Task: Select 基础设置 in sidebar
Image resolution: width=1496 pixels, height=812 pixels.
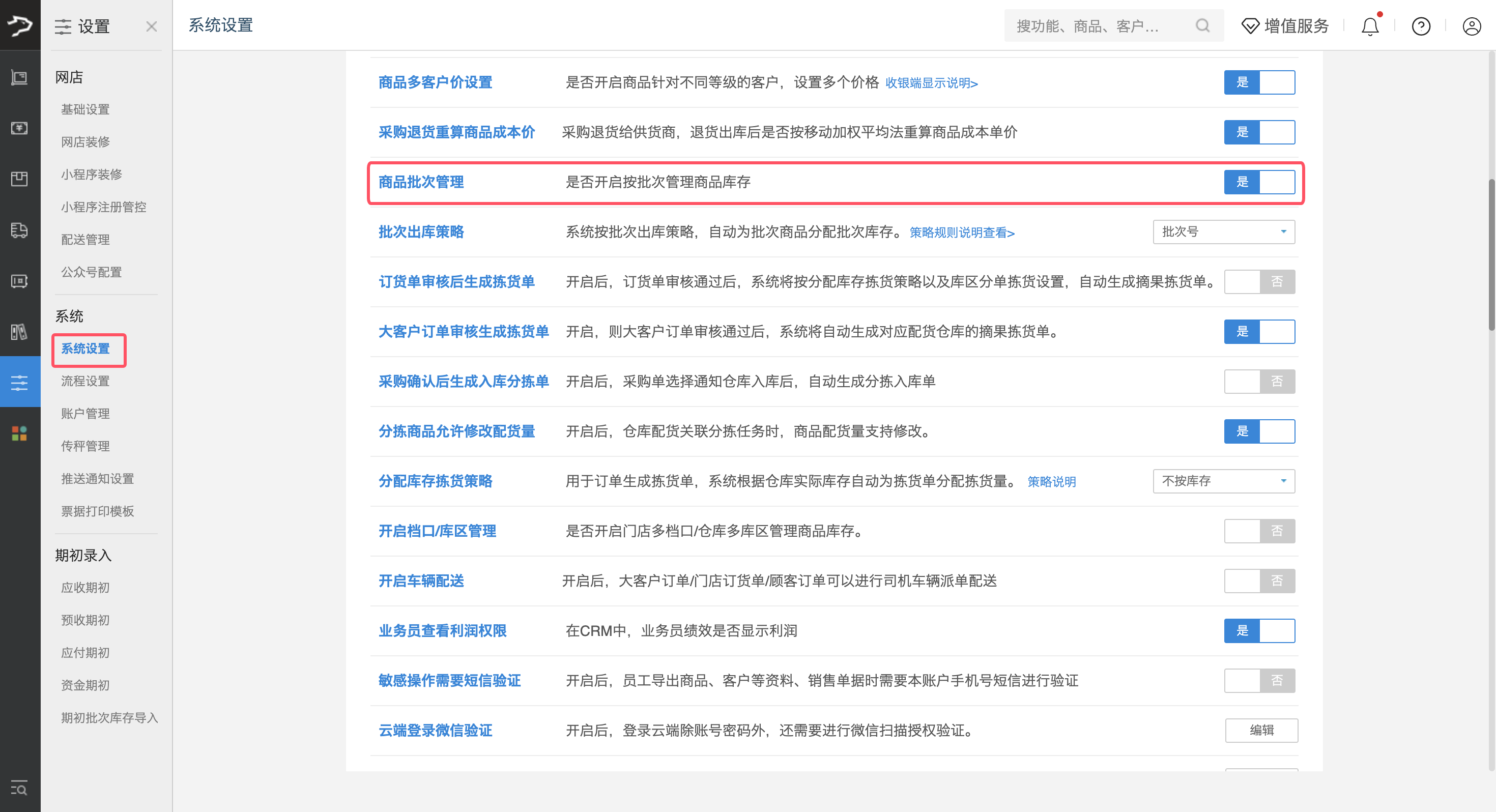Action: [85, 109]
